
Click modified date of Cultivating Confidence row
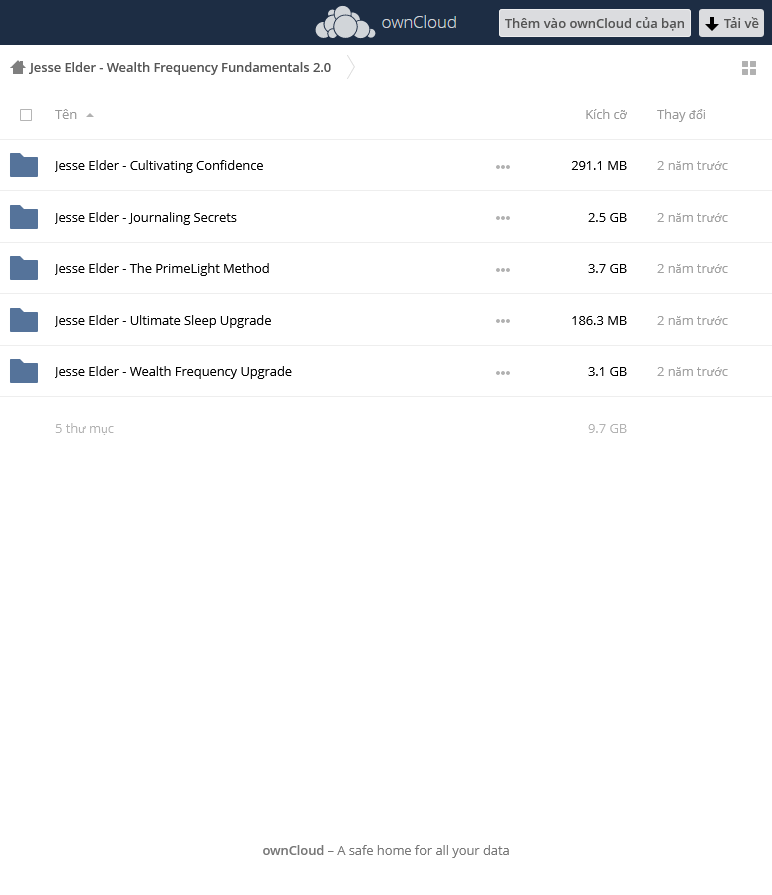click(692, 166)
